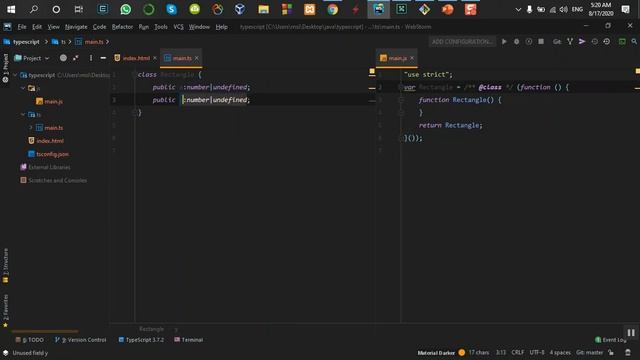The width and height of the screenshot is (640, 360).
Task: Open the Edit menu
Action: (x=37, y=27)
